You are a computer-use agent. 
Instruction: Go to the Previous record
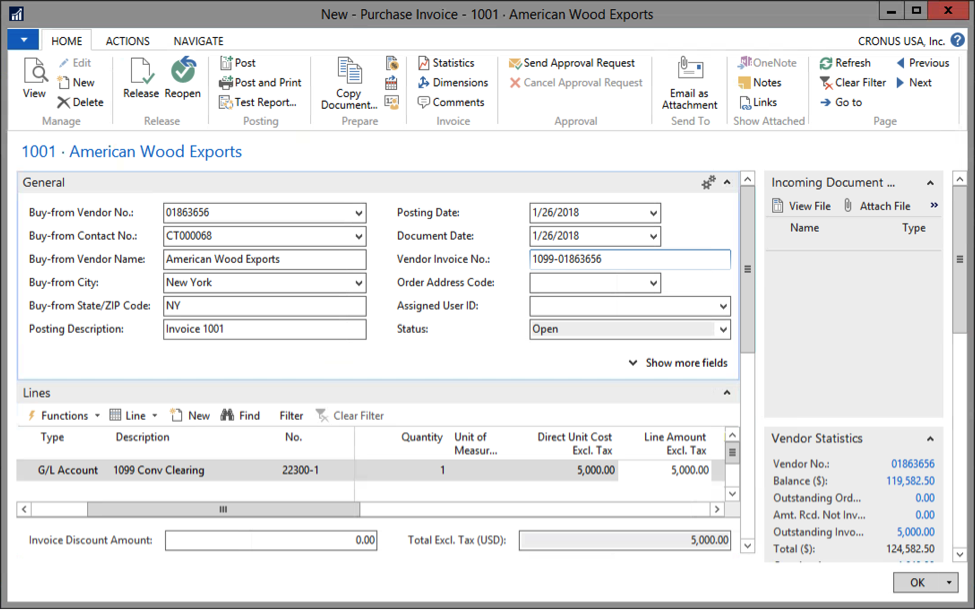point(923,63)
